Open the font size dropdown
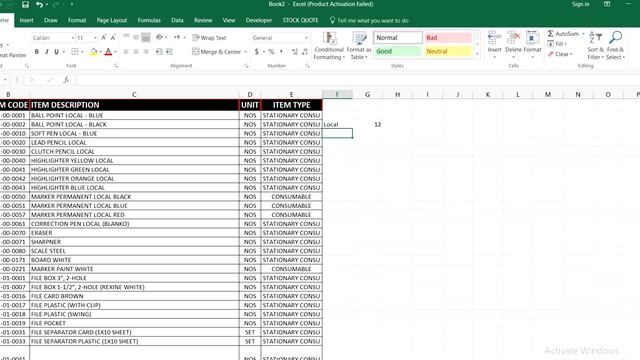 coord(95,38)
